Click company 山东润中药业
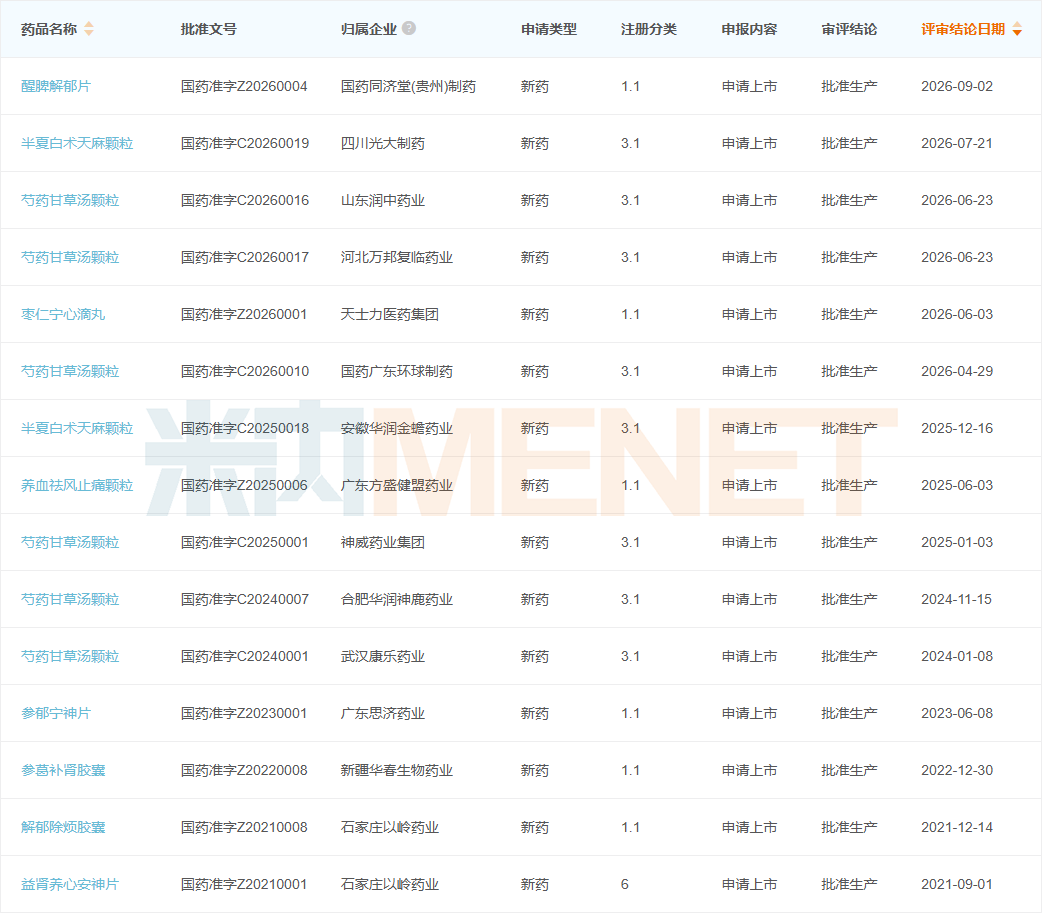The image size is (1043, 915). pos(382,201)
